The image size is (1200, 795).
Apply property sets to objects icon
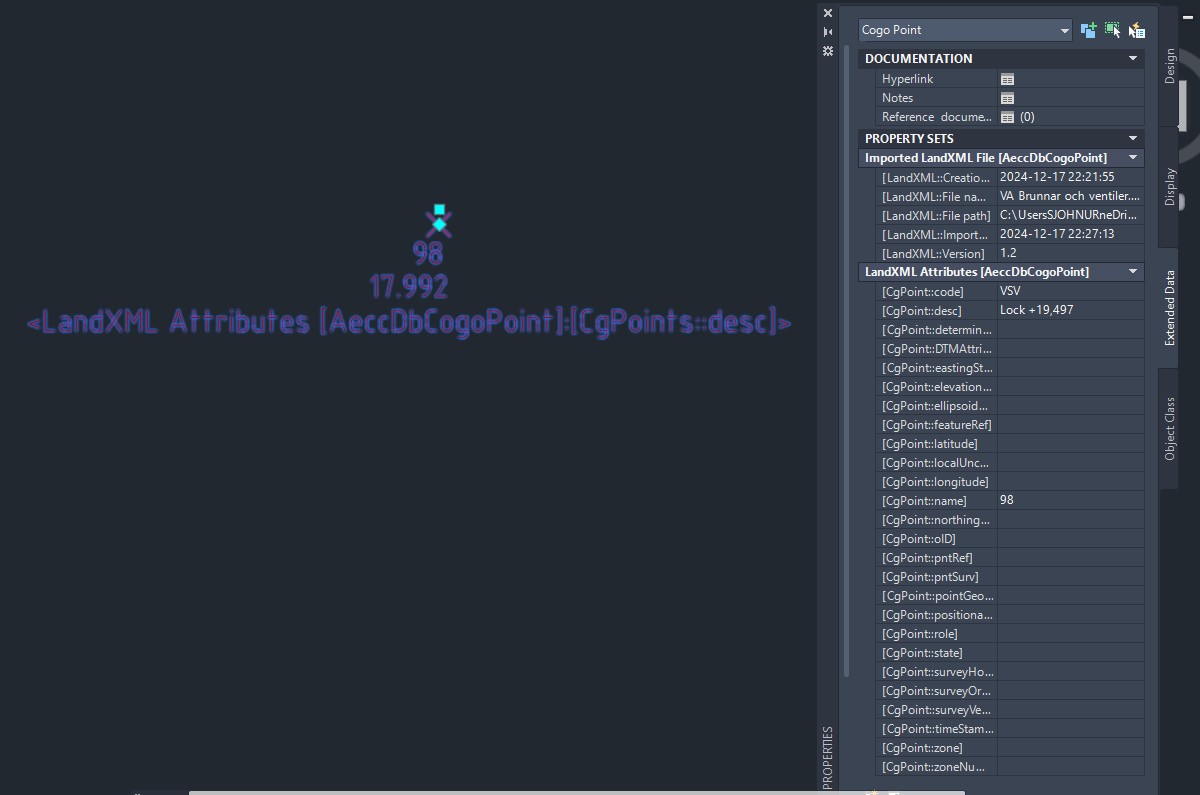coord(1137,30)
